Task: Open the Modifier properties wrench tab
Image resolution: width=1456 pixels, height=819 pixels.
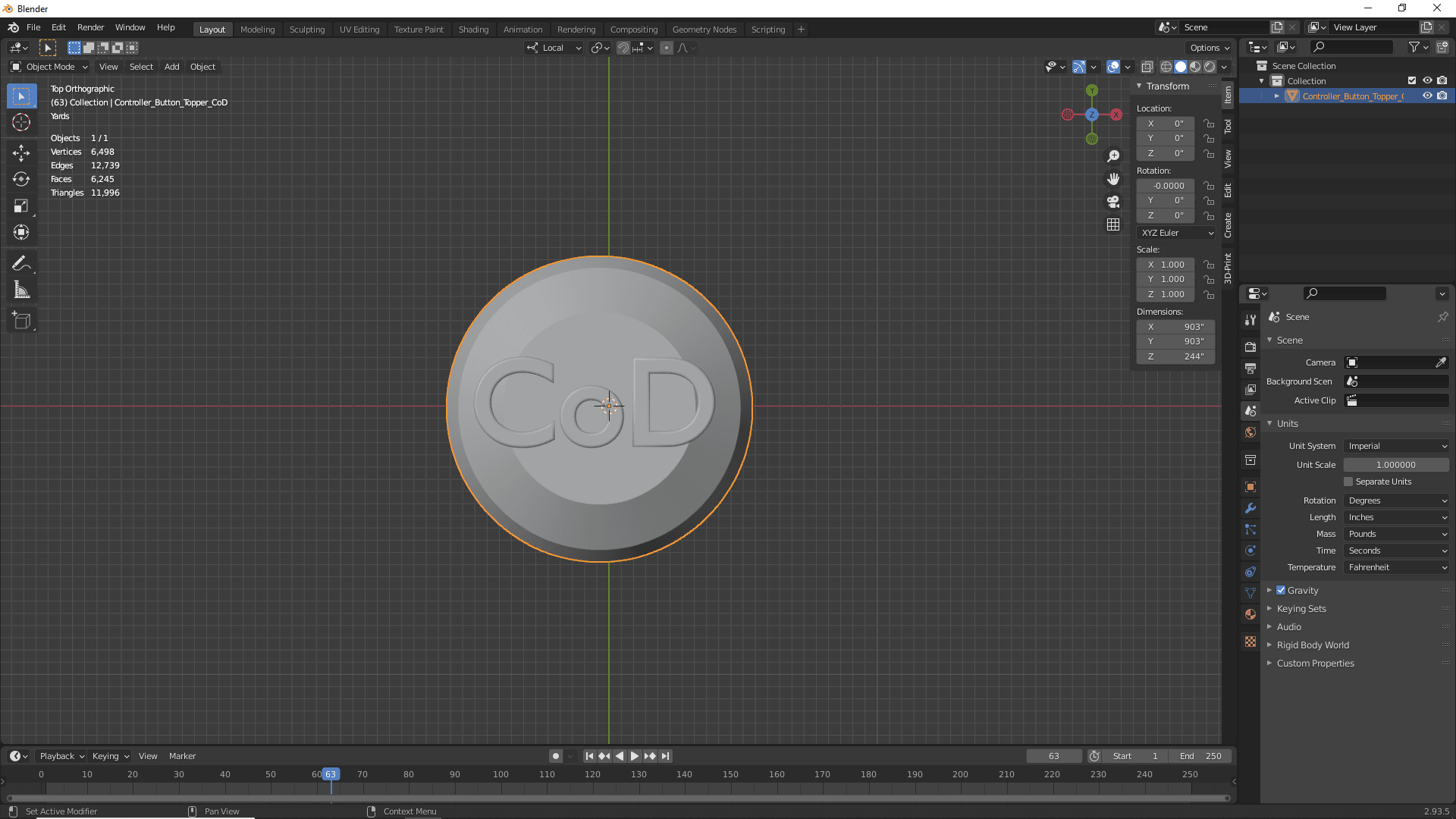Action: pyautogui.click(x=1250, y=508)
